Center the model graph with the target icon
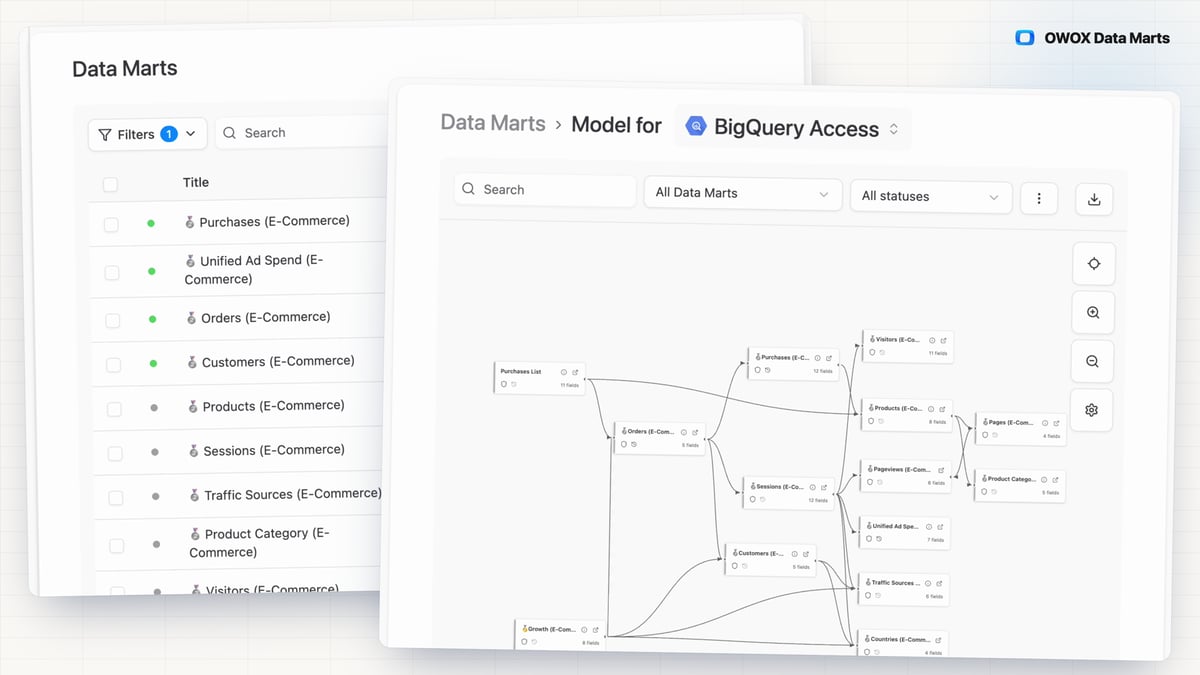Viewport: 1200px width, 675px height. click(x=1093, y=264)
